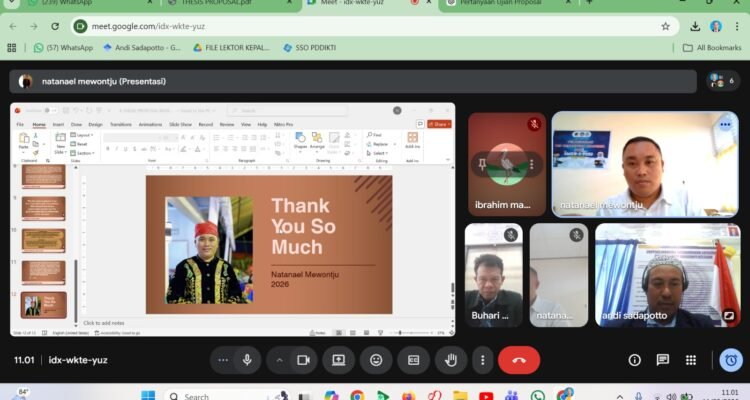Open the activities grid icon

(690, 360)
